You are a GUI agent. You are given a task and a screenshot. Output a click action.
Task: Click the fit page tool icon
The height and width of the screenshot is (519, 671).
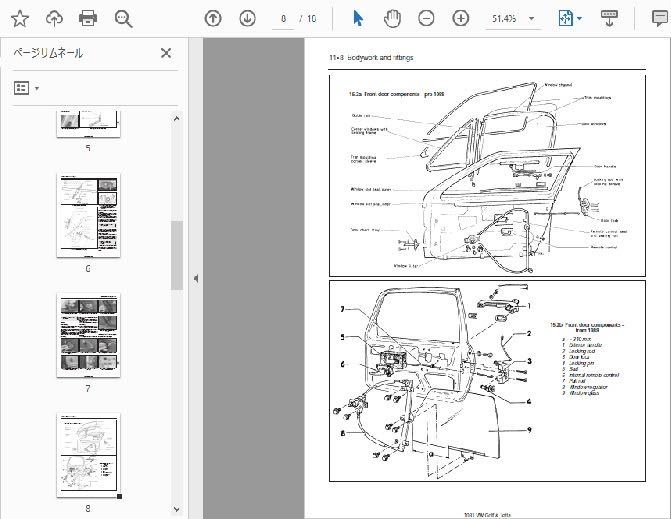(565, 18)
